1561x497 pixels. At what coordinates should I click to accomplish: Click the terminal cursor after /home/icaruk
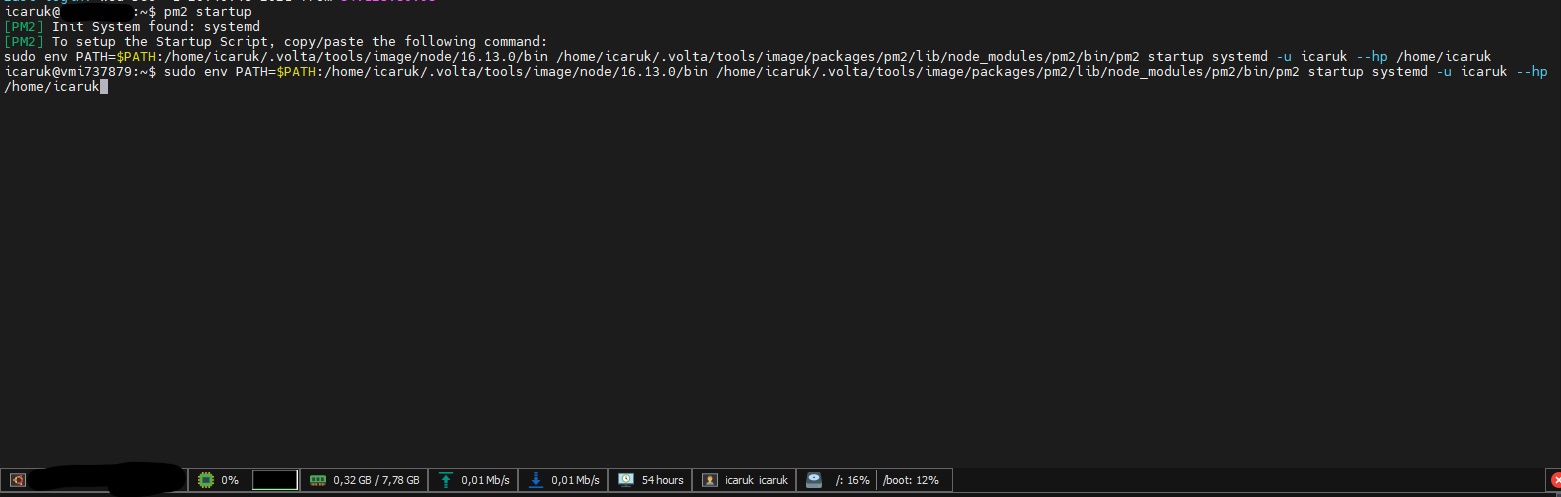104,87
